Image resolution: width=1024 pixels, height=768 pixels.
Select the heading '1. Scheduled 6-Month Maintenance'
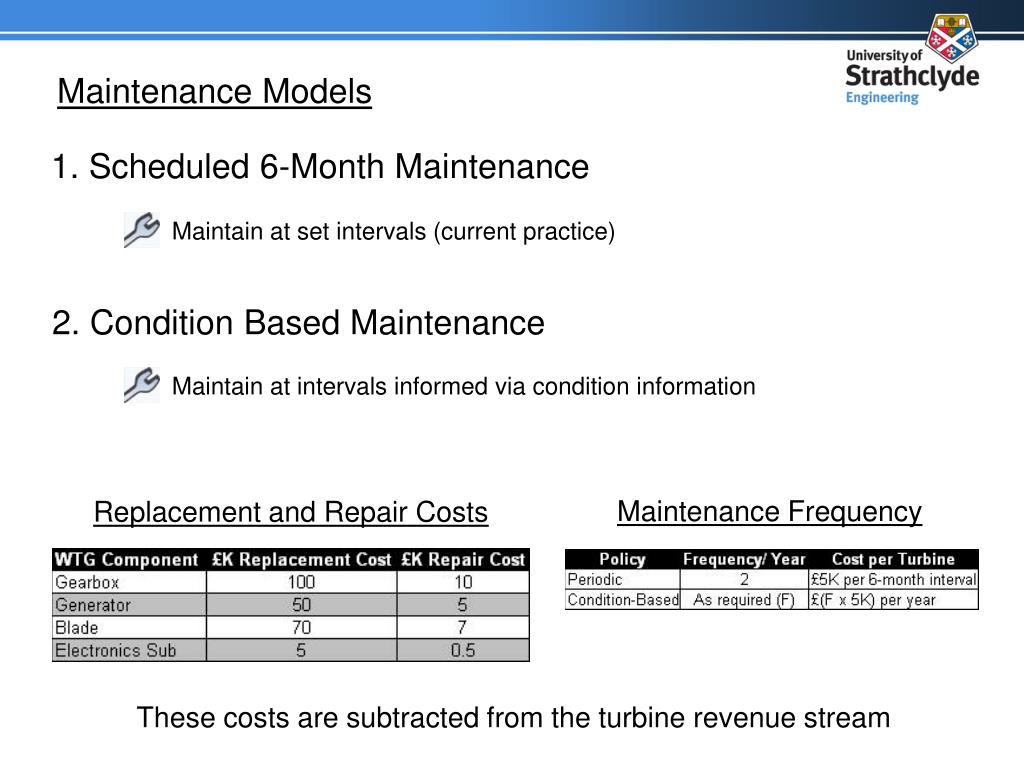(x=320, y=167)
